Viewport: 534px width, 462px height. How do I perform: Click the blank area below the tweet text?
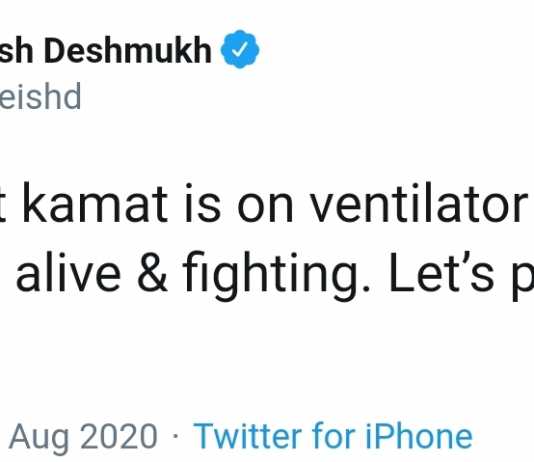(267, 357)
